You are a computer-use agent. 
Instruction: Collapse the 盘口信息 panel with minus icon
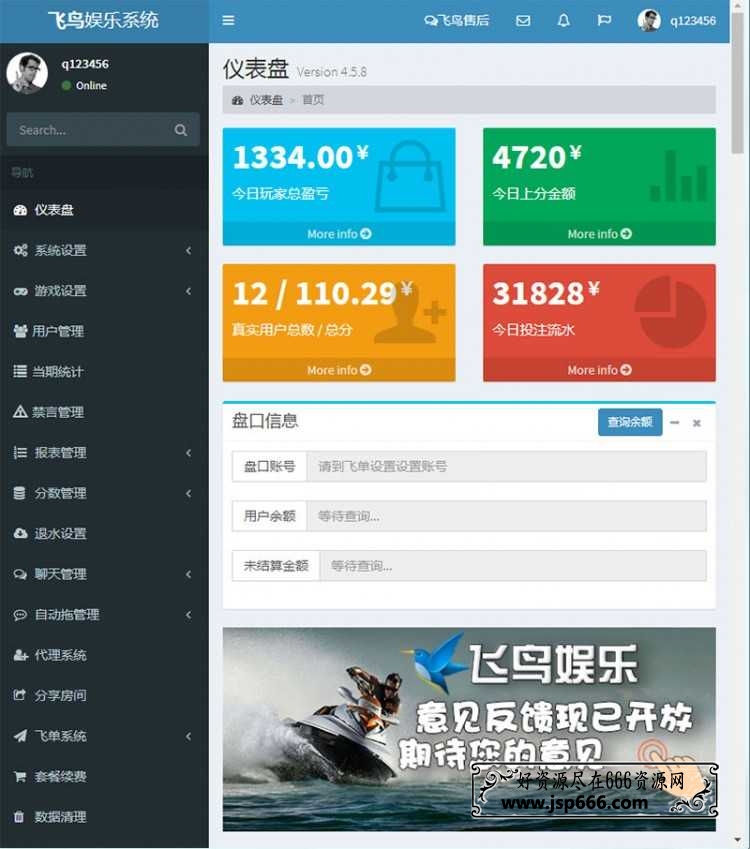(675, 423)
